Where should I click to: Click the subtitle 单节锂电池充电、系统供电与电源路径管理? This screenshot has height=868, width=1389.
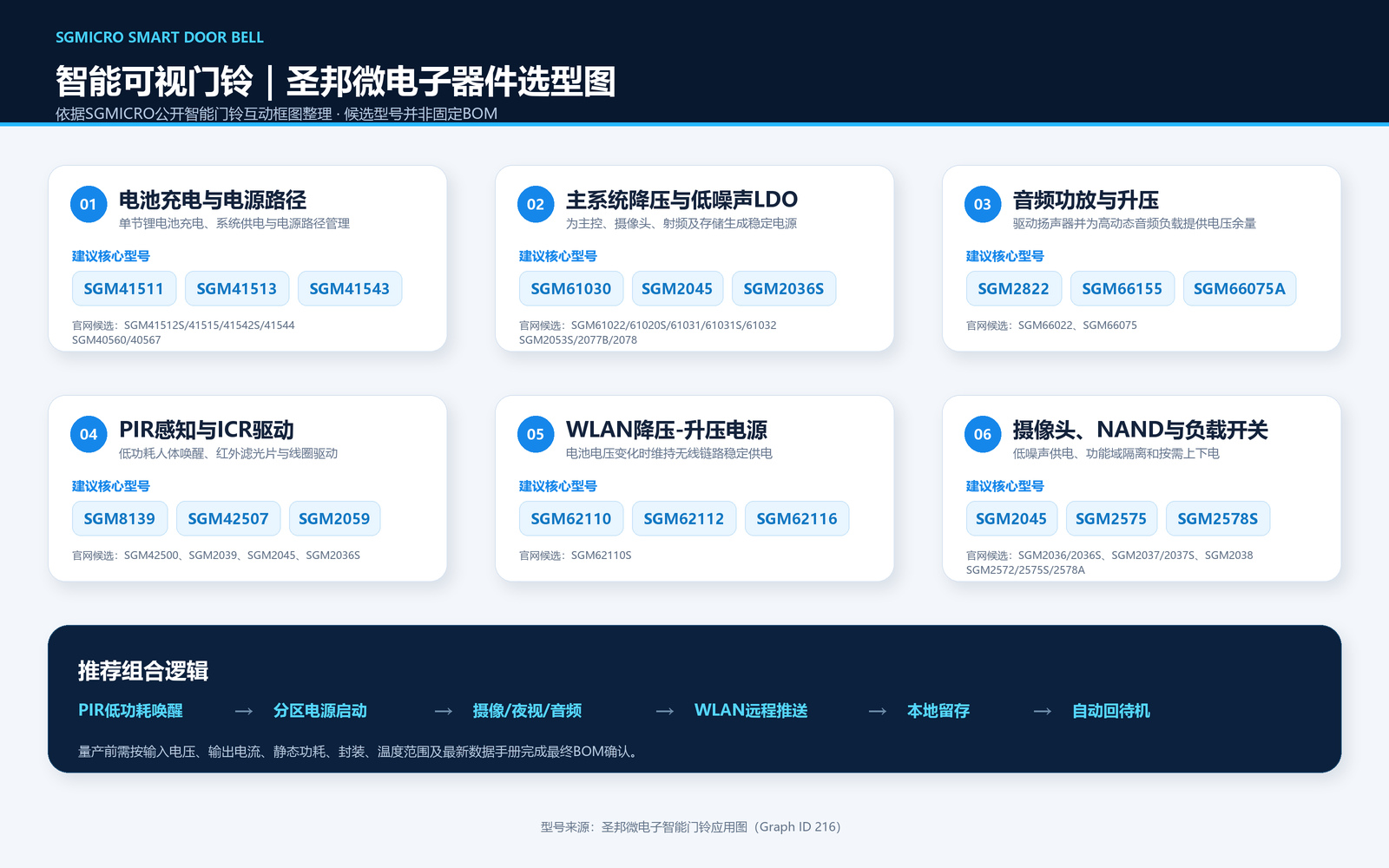pyautogui.click(x=234, y=224)
